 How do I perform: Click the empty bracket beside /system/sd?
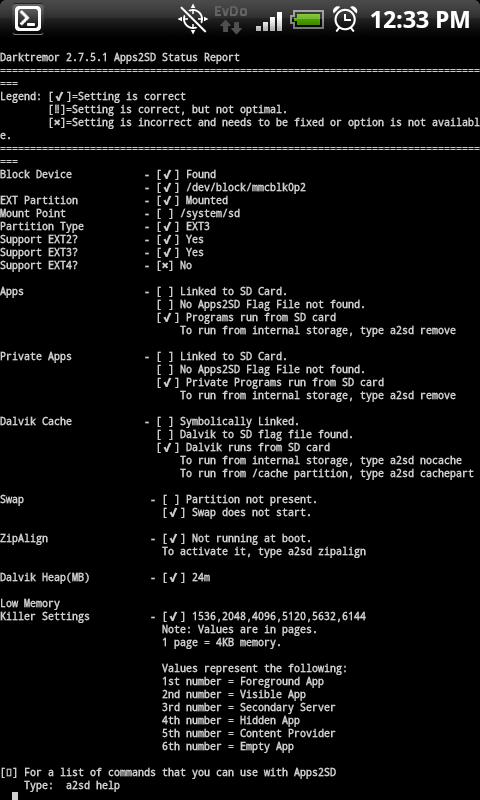(168, 214)
